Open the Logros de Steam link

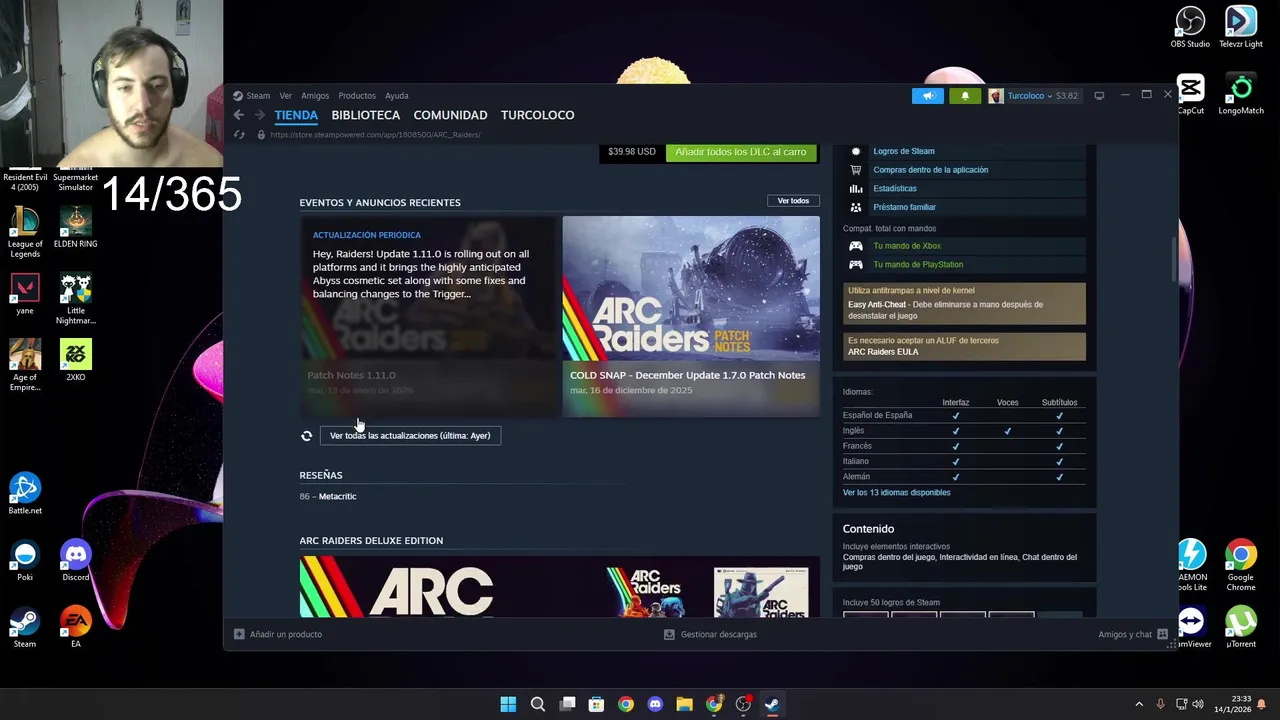[904, 152]
